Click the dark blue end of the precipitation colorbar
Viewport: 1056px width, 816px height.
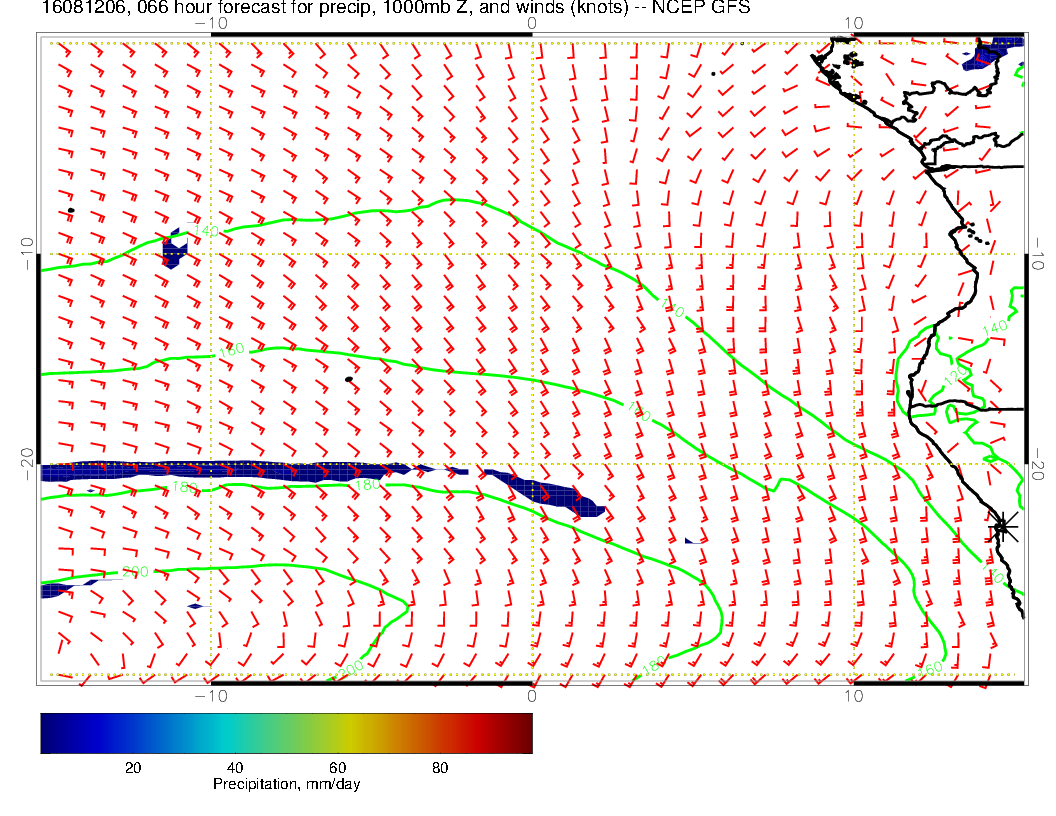[x=48, y=732]
